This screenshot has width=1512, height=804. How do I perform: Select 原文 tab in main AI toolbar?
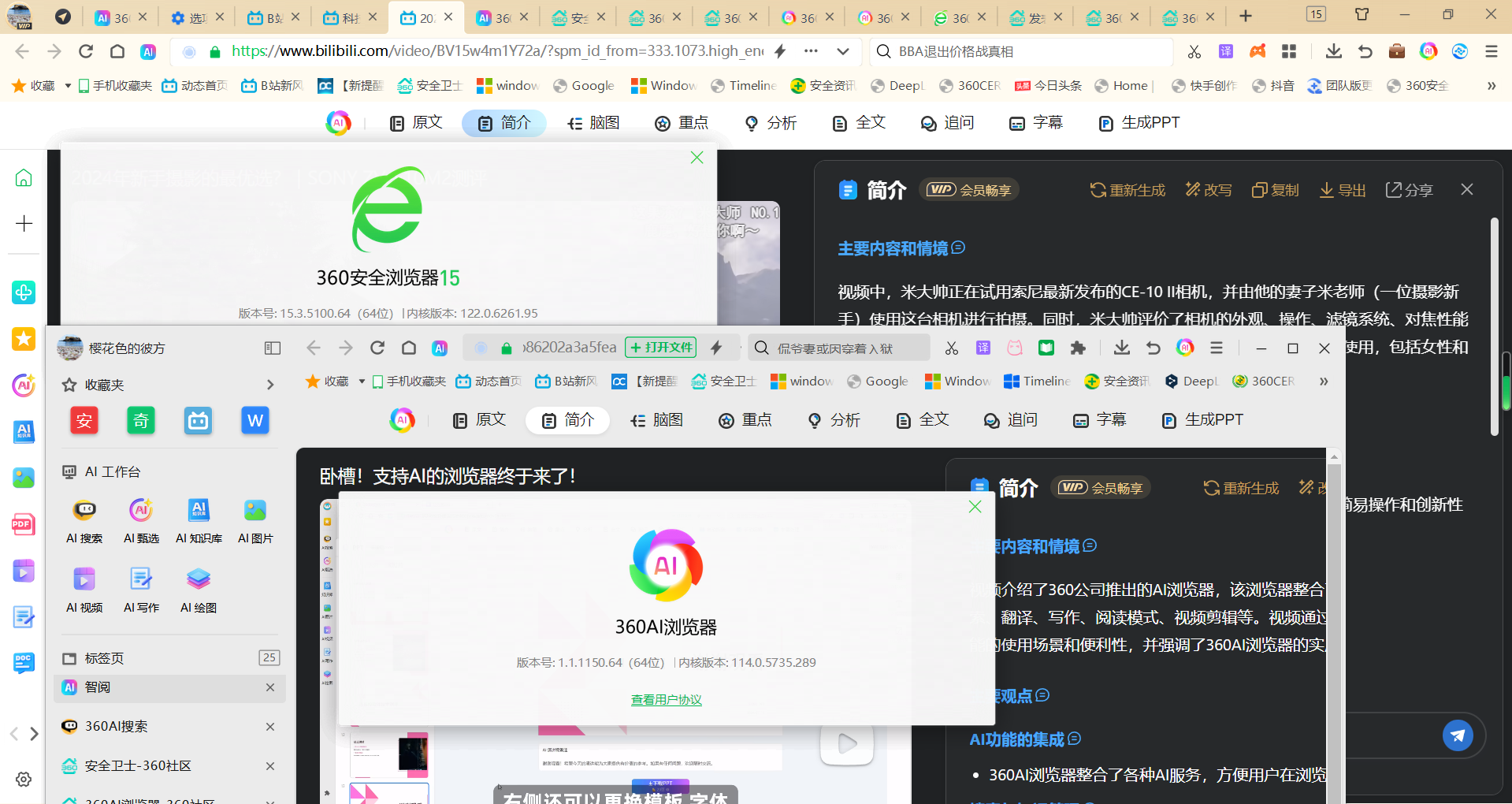pyautogui.click(x=416, y=123)
